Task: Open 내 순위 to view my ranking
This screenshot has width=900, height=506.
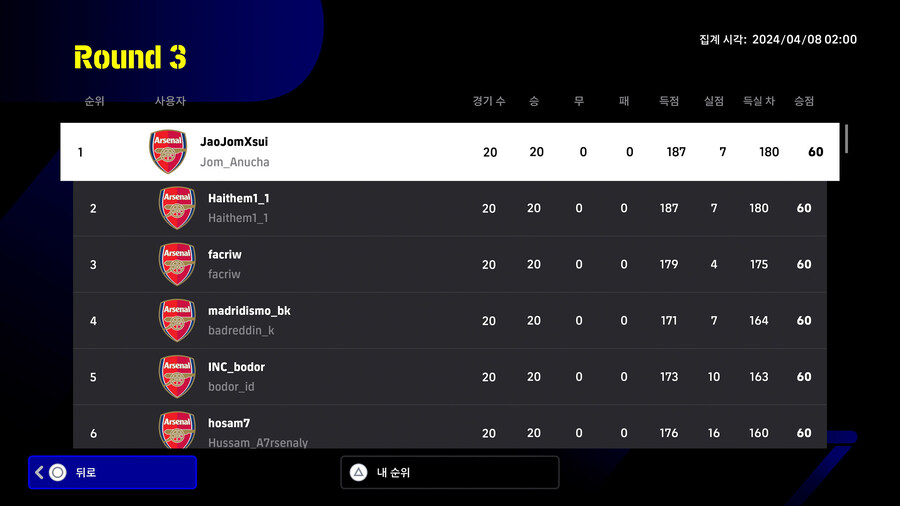Action: pos(450,472)
